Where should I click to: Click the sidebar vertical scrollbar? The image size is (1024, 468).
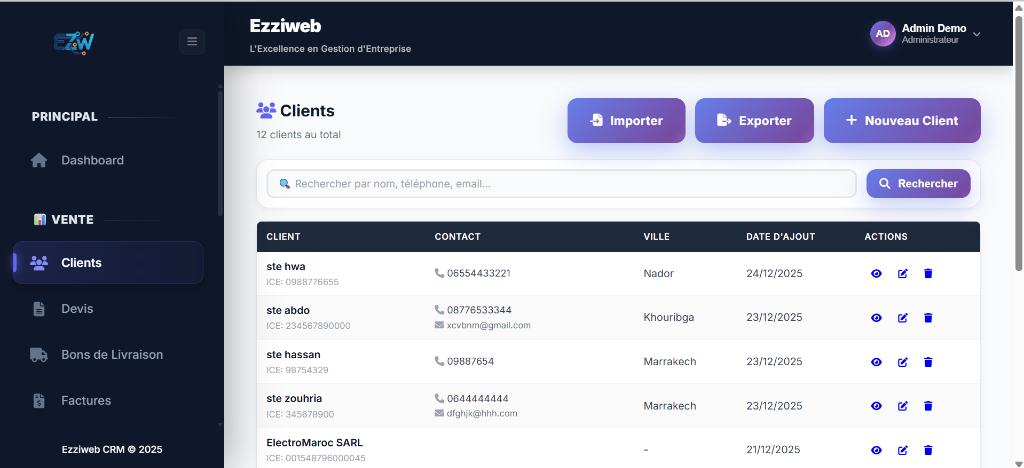click(x=220, y=153)
